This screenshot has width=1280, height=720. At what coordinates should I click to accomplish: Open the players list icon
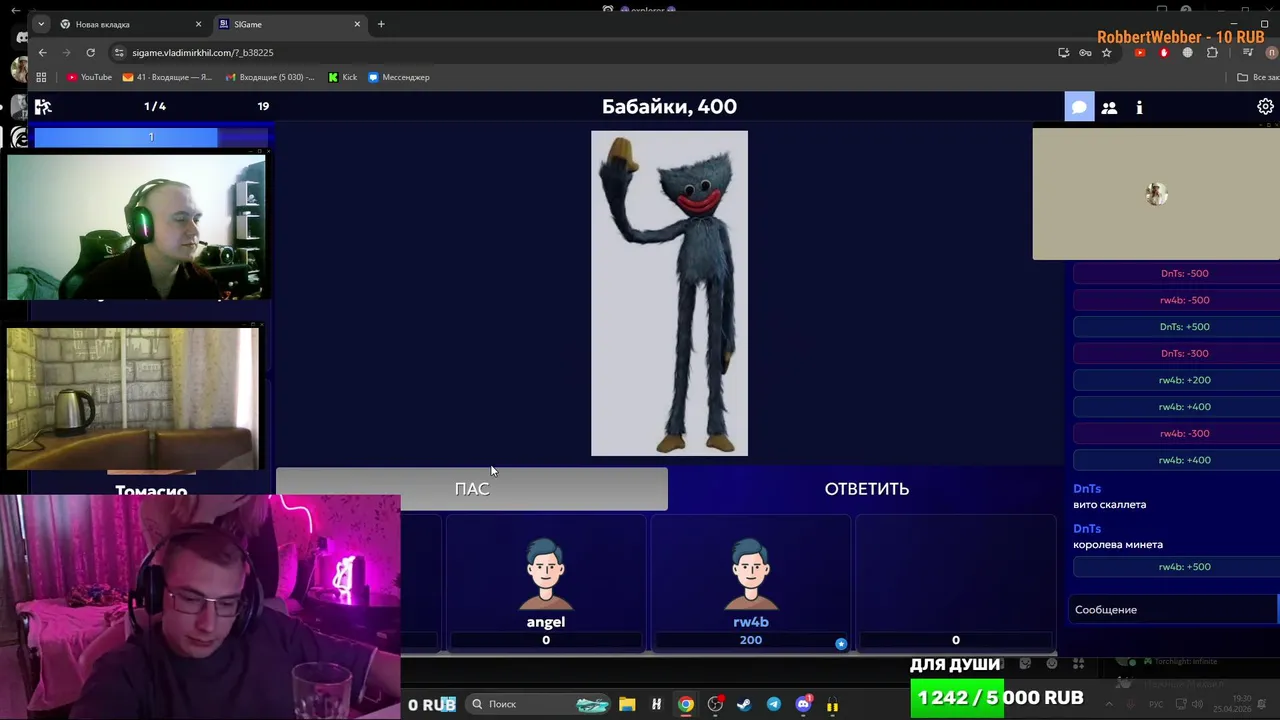(x=1109, y=107)
